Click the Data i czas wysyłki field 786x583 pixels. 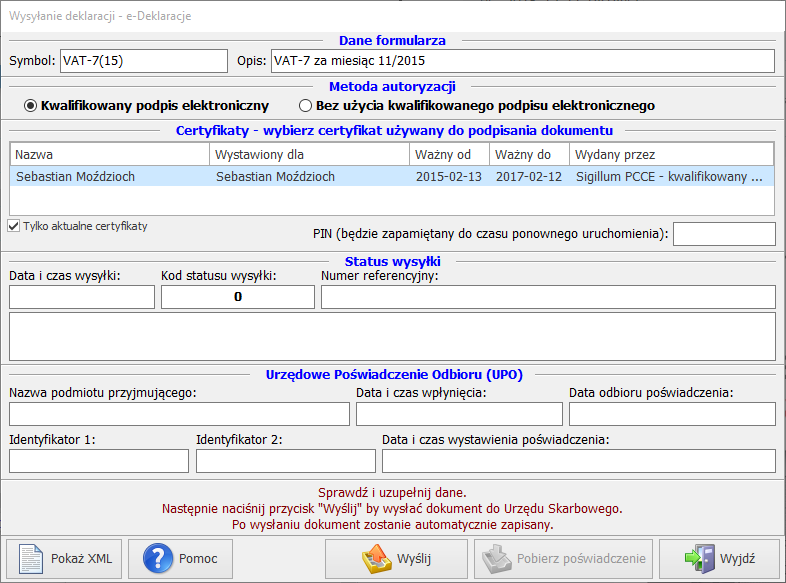(x=82, y=297)
